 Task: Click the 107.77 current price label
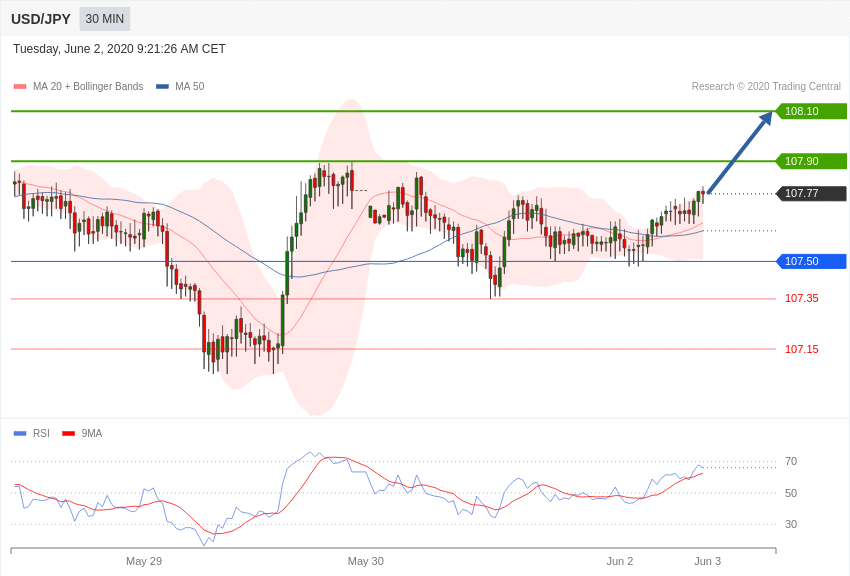[x=811, y=193]
